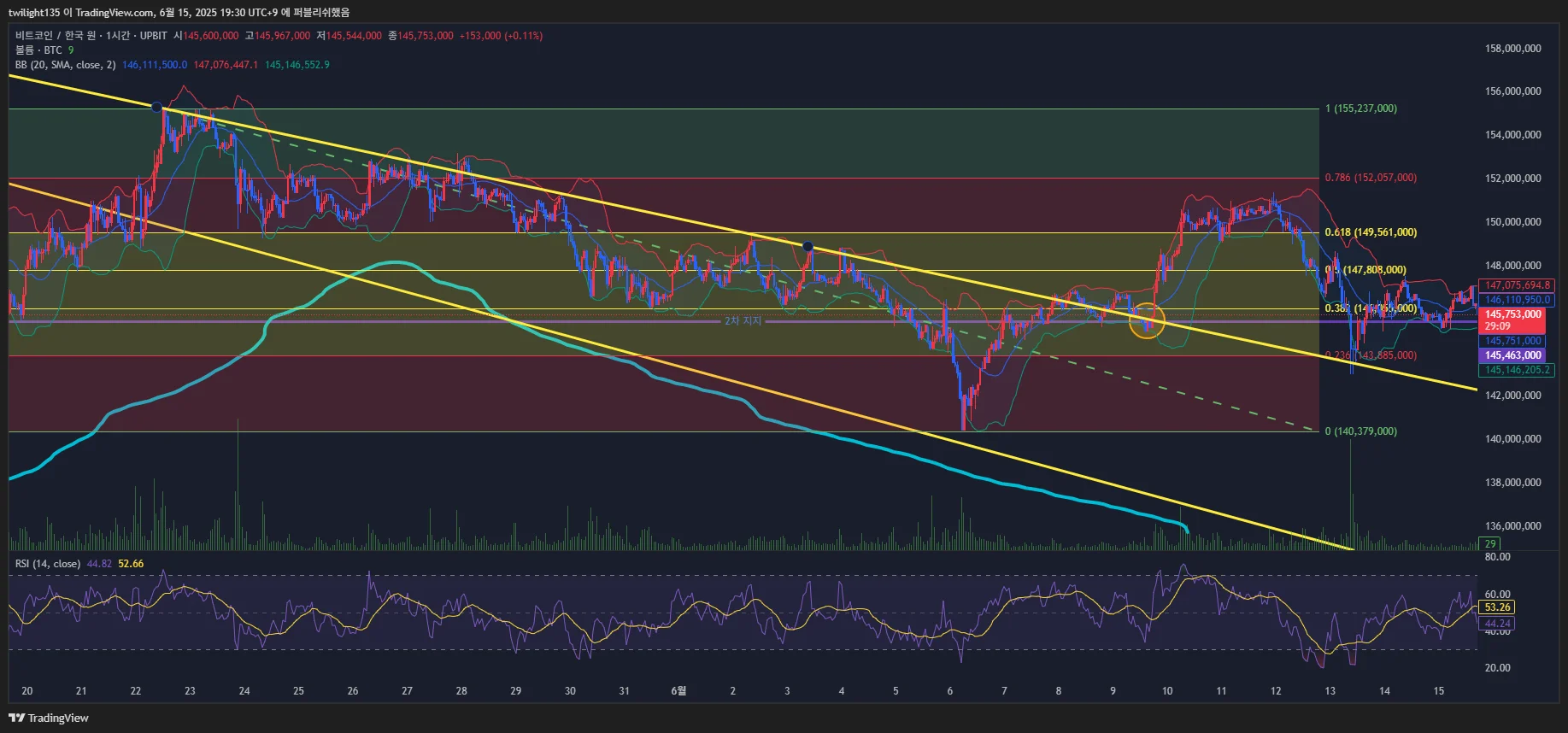Click the blue 145,751,000 price tag
1568x733 pixels.
(1512, 341)
